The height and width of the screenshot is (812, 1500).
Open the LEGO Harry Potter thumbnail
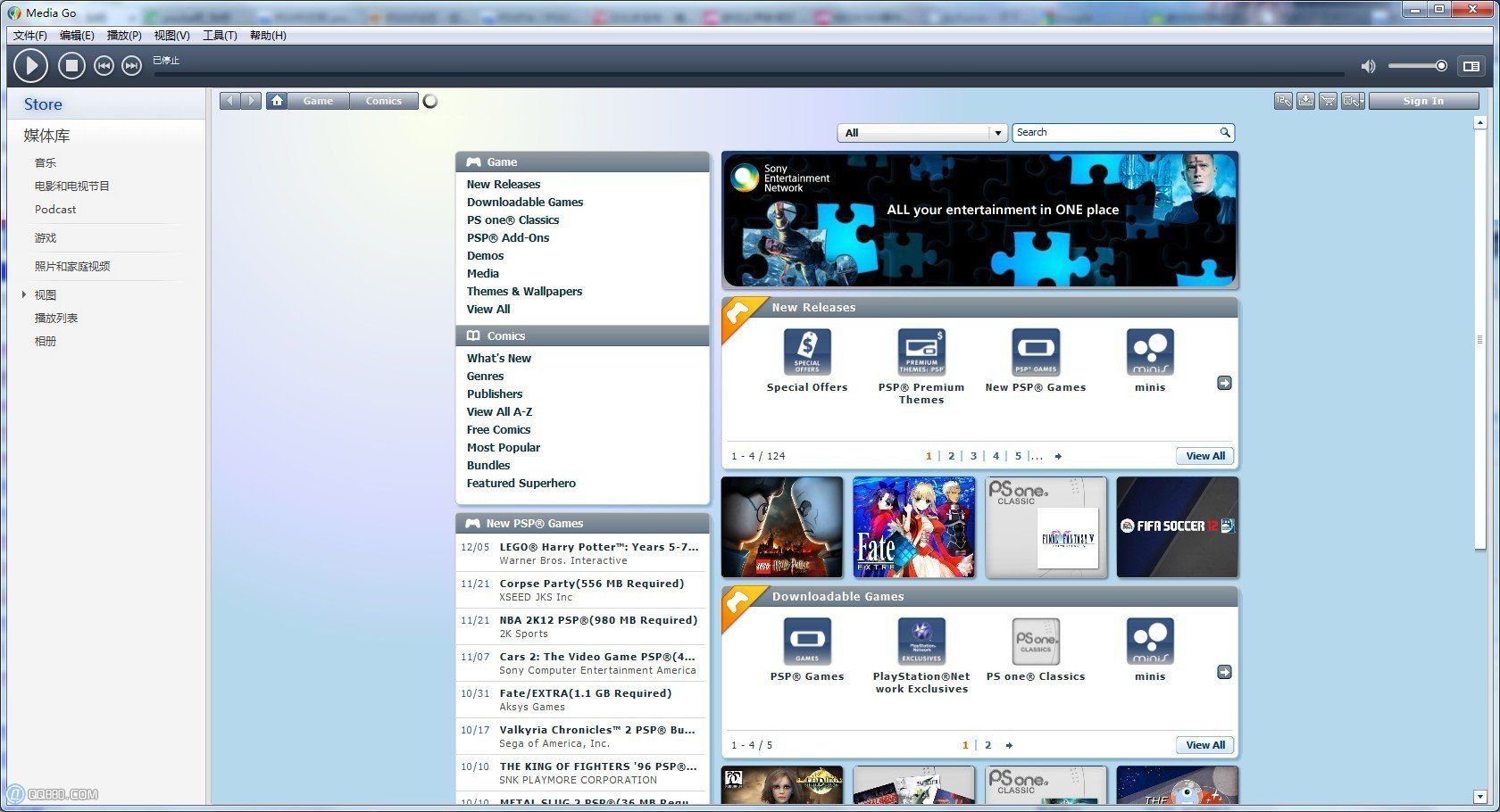782,526
